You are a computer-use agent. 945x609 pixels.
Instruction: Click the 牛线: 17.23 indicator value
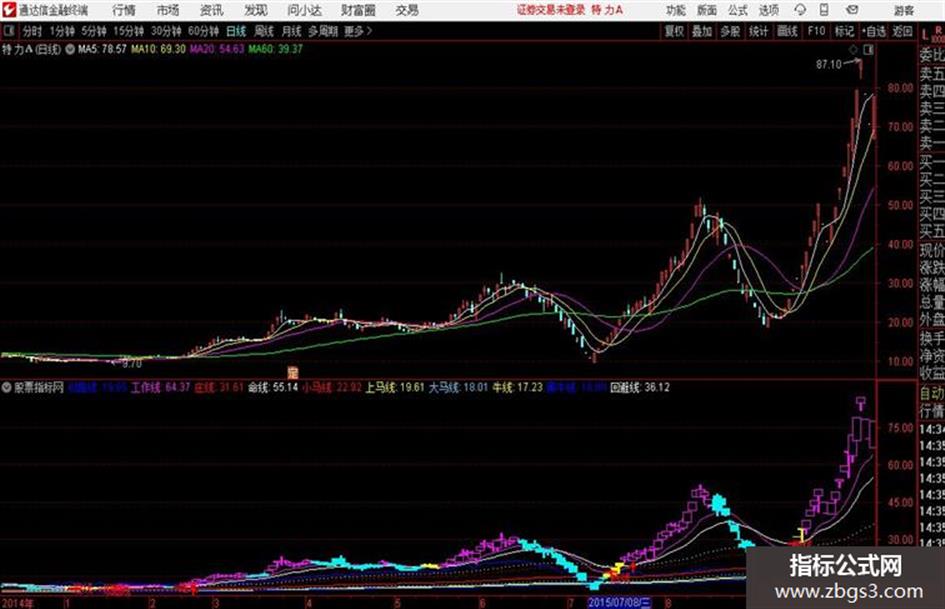[518, 388]
